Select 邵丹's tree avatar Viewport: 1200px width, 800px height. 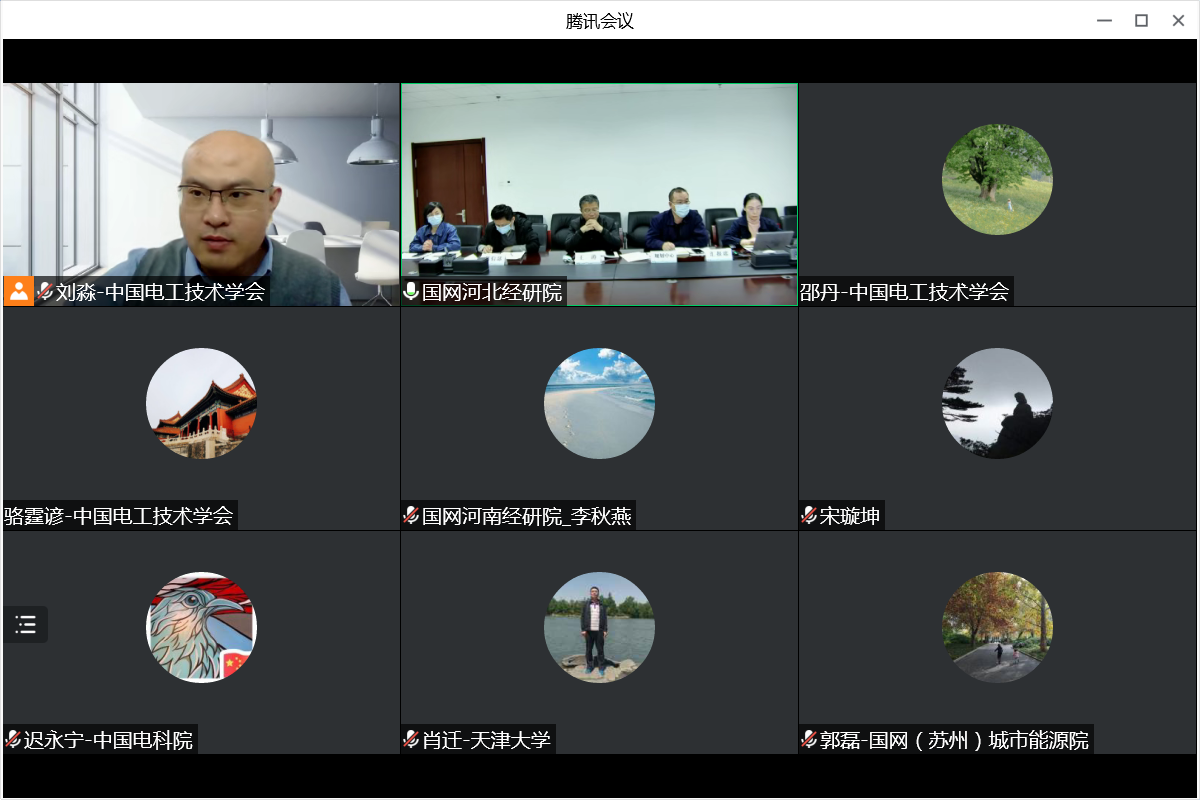997,180
